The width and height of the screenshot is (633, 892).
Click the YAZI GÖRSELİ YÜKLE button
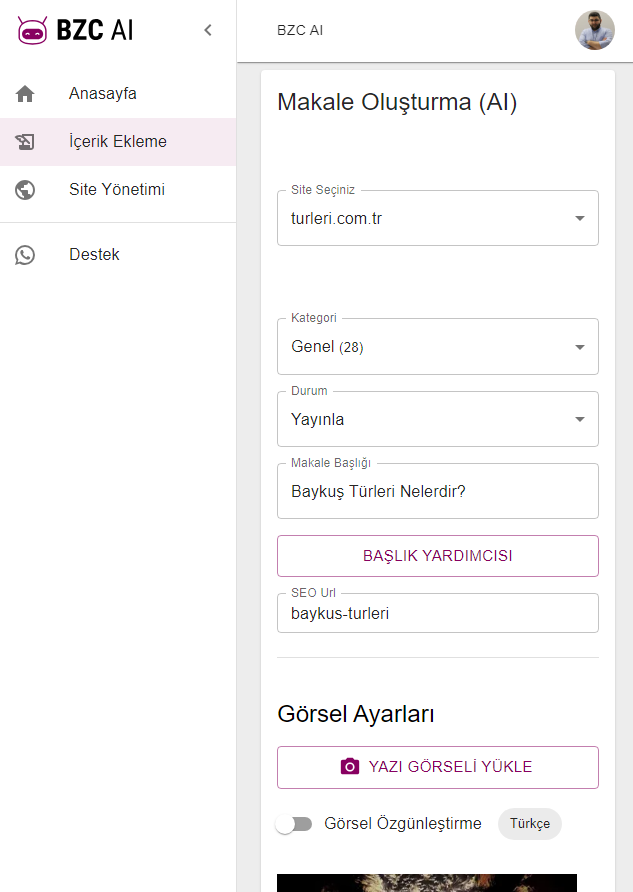pos(437,767)
